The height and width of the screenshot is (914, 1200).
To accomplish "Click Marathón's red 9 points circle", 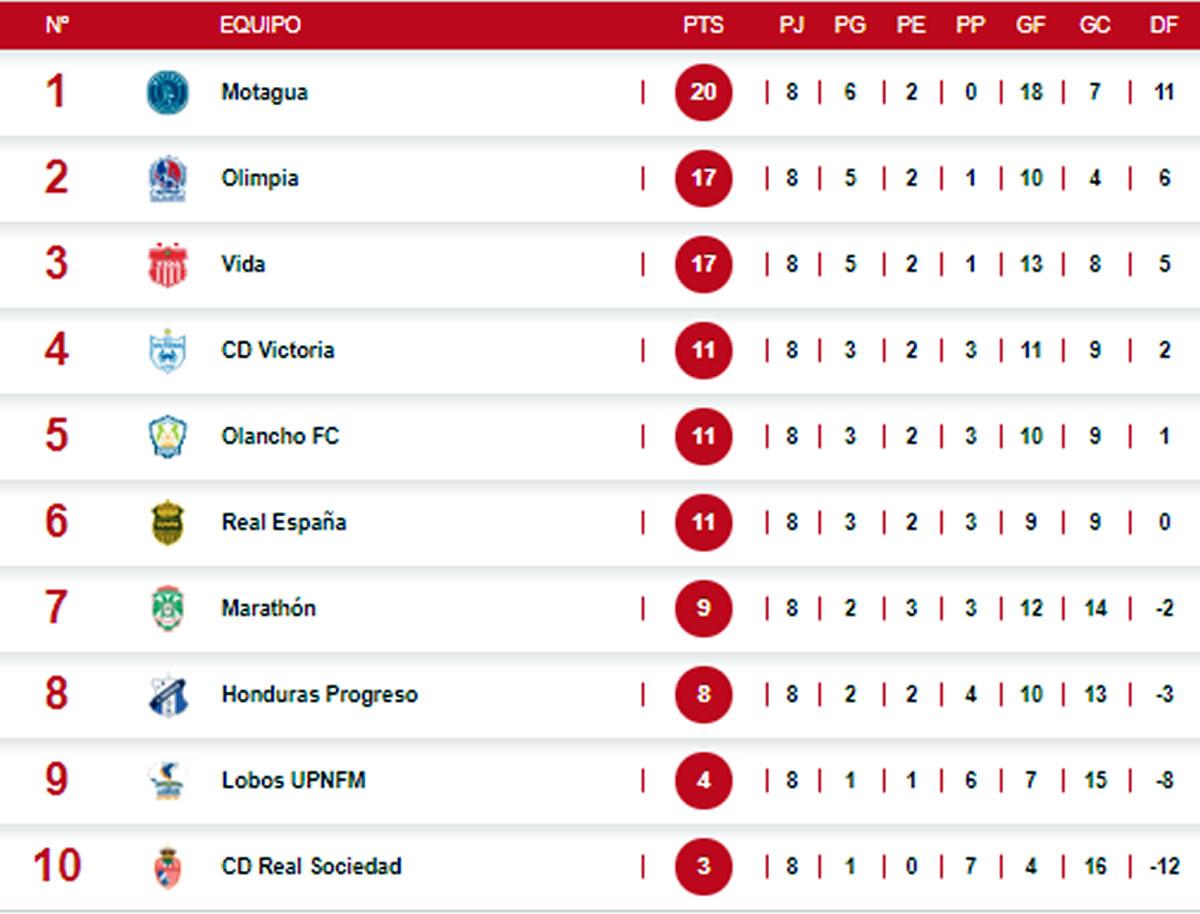I will [x=703, y=608].
